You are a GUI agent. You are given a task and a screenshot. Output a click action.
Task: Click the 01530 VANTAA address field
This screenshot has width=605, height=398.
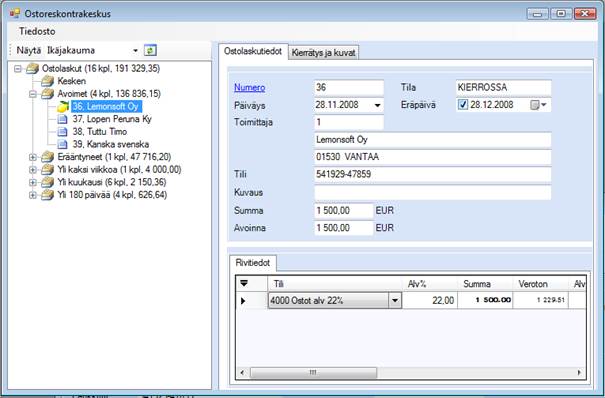point(433,157)
